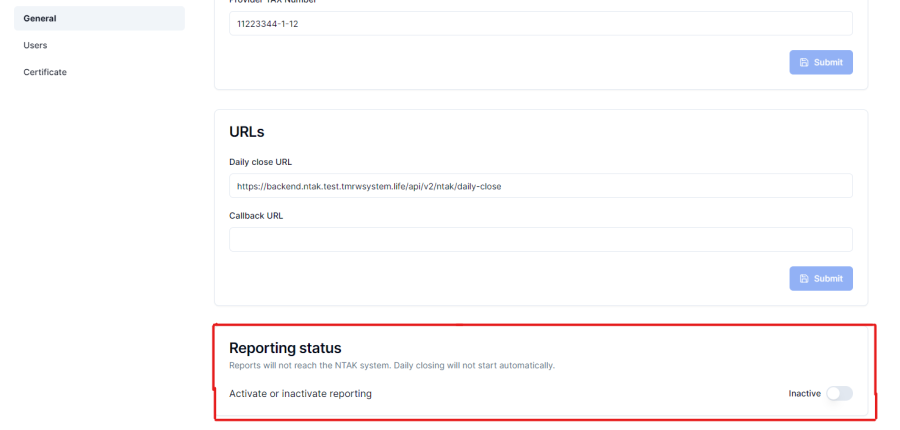
Task: Click the Reporting status heading
Action: pyautogui.click(x=285, y=347)
